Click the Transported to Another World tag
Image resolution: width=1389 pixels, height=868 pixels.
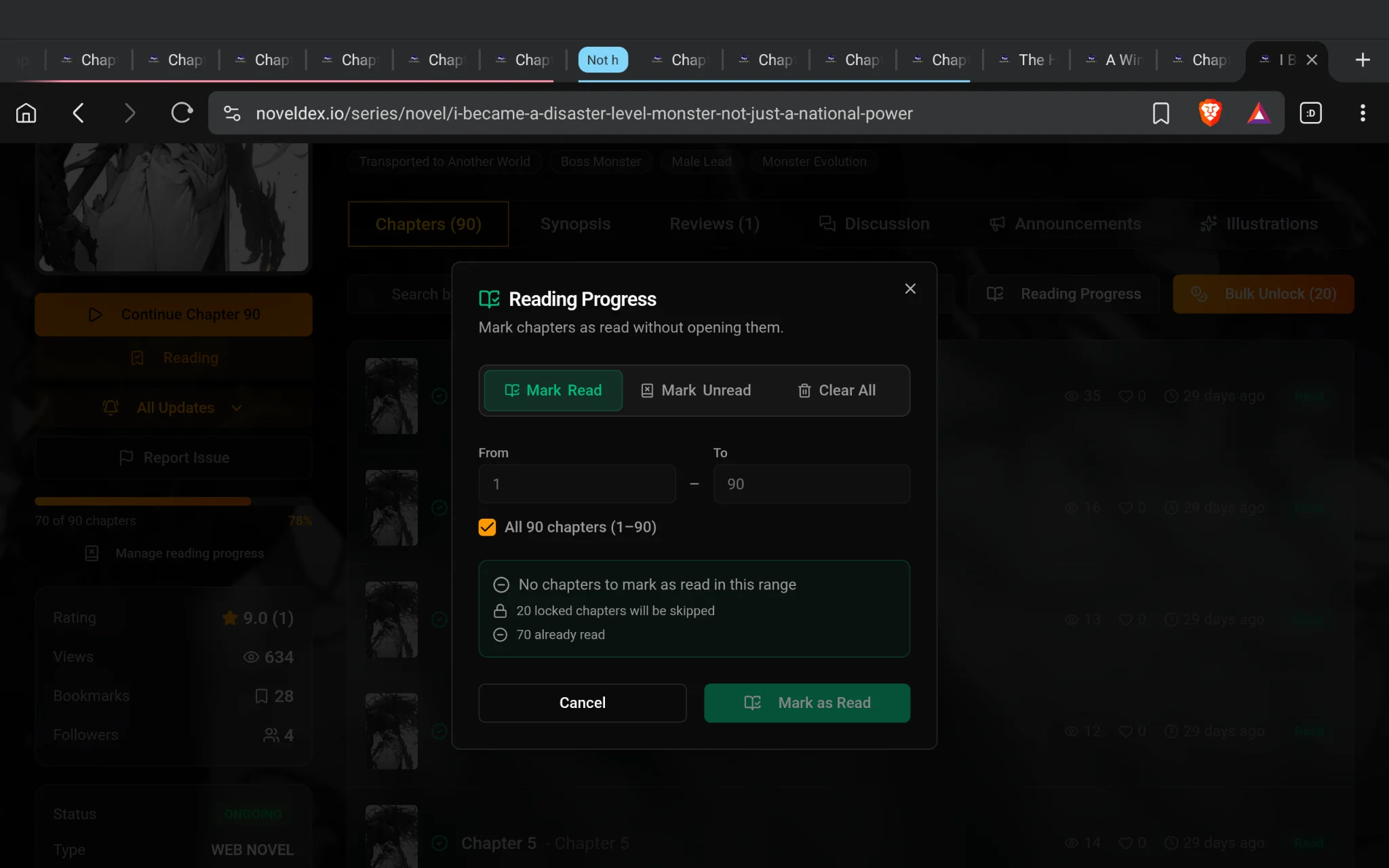[x=445, y=162]
